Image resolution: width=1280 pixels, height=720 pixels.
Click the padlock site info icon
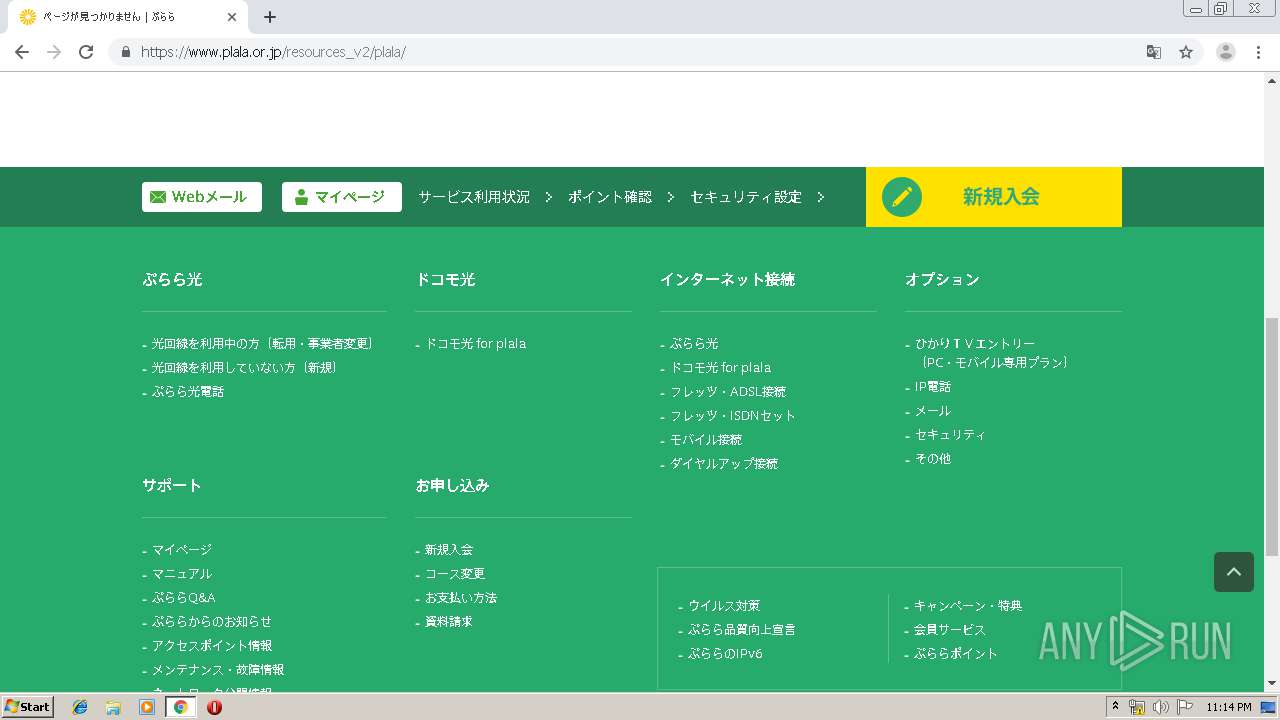click(125, 52)
